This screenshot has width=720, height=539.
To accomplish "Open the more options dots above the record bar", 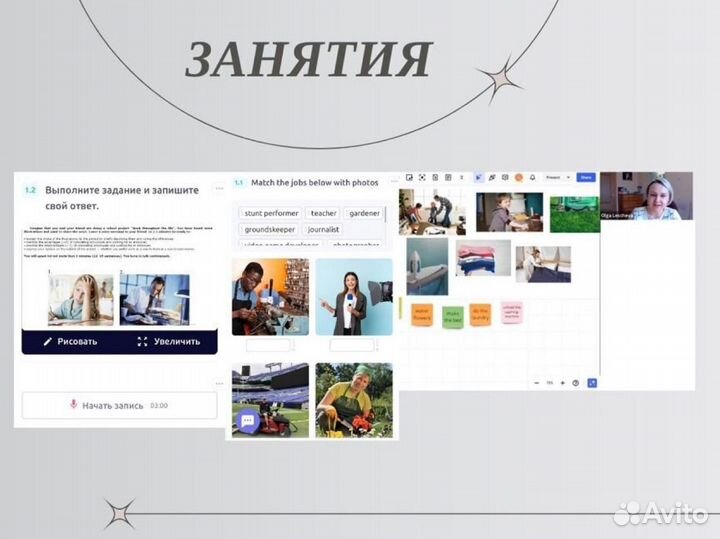I will 219,383.
